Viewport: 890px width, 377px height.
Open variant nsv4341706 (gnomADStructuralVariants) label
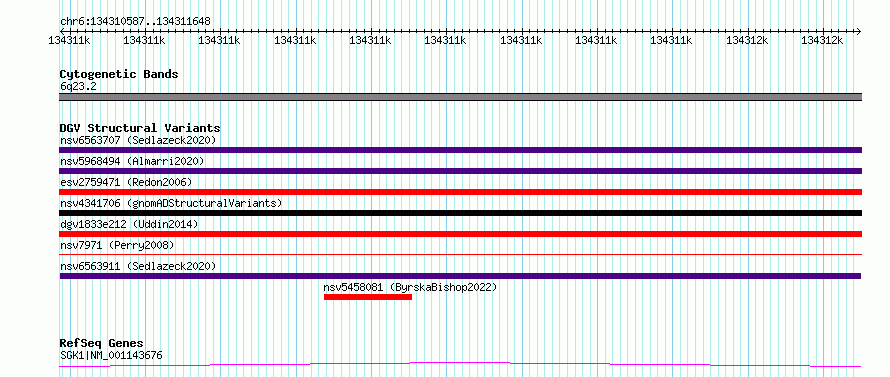tap(171, 203)
